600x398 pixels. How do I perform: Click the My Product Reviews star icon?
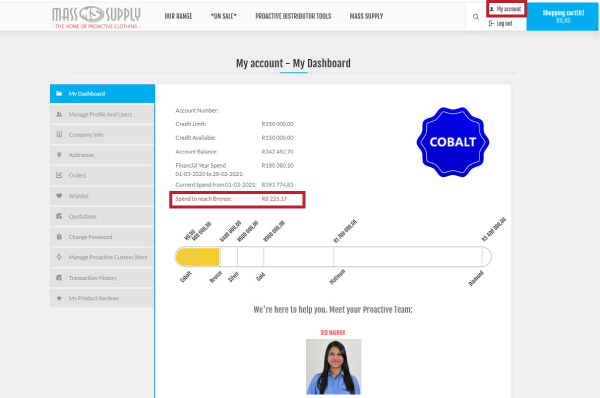pyautogui.click(x=59, y=298)
